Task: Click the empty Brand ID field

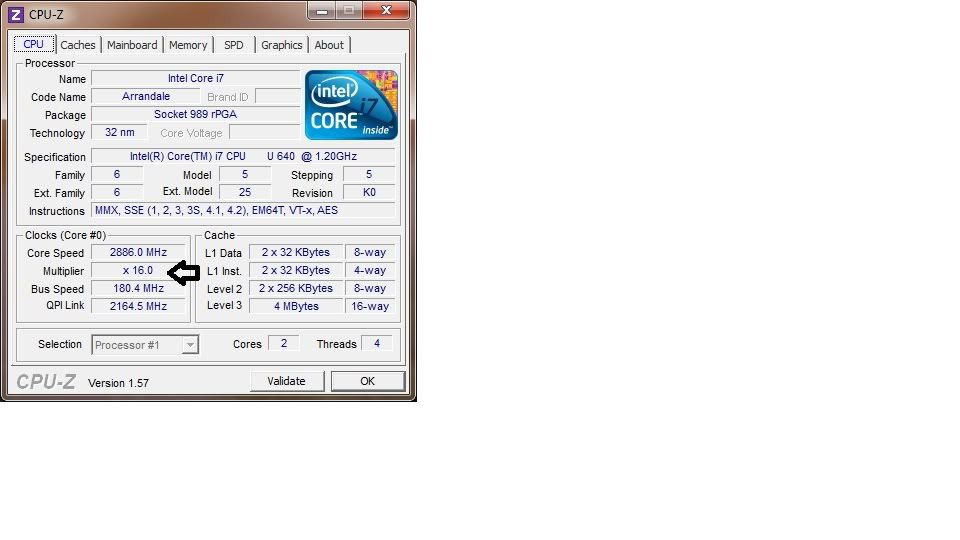Action: coord(278,97)
